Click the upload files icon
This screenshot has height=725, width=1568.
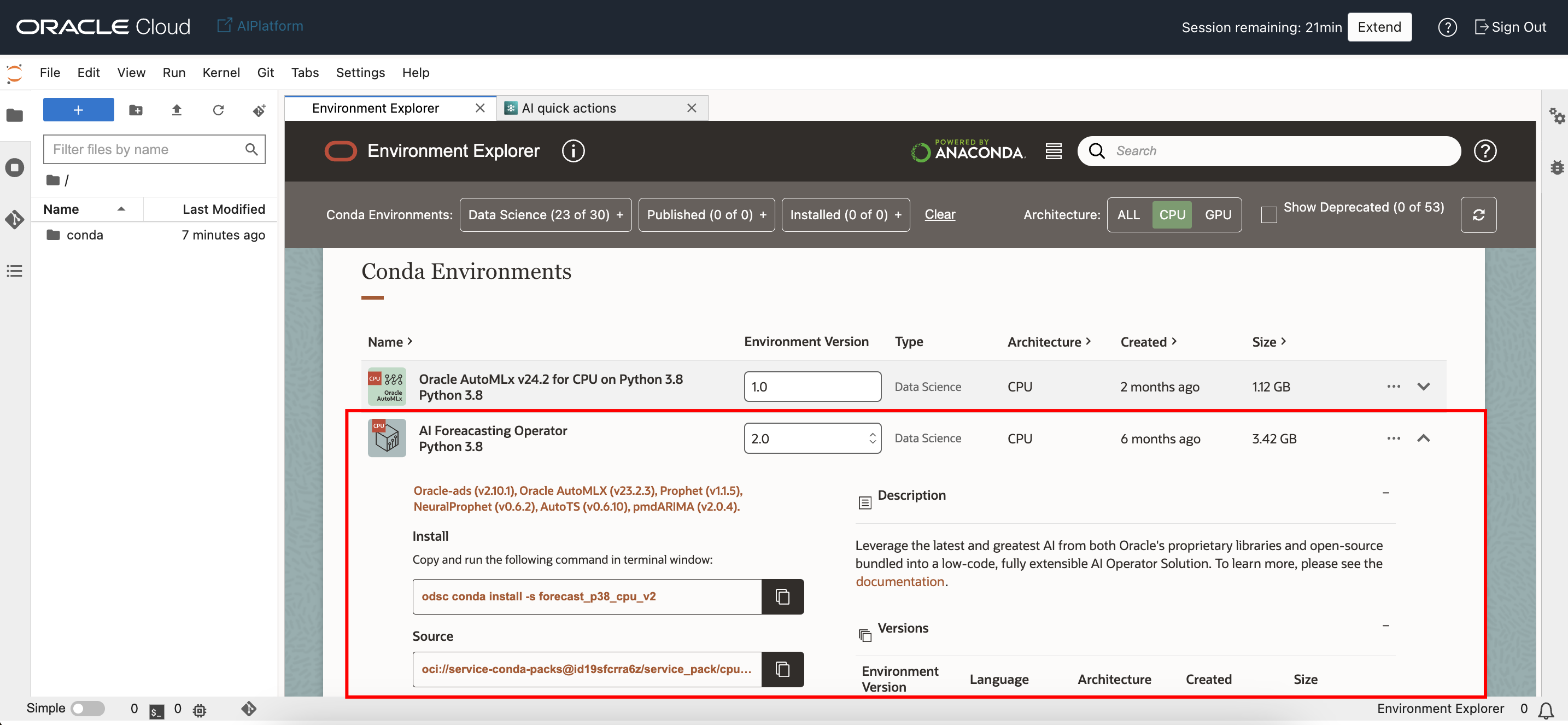[177, 110]
